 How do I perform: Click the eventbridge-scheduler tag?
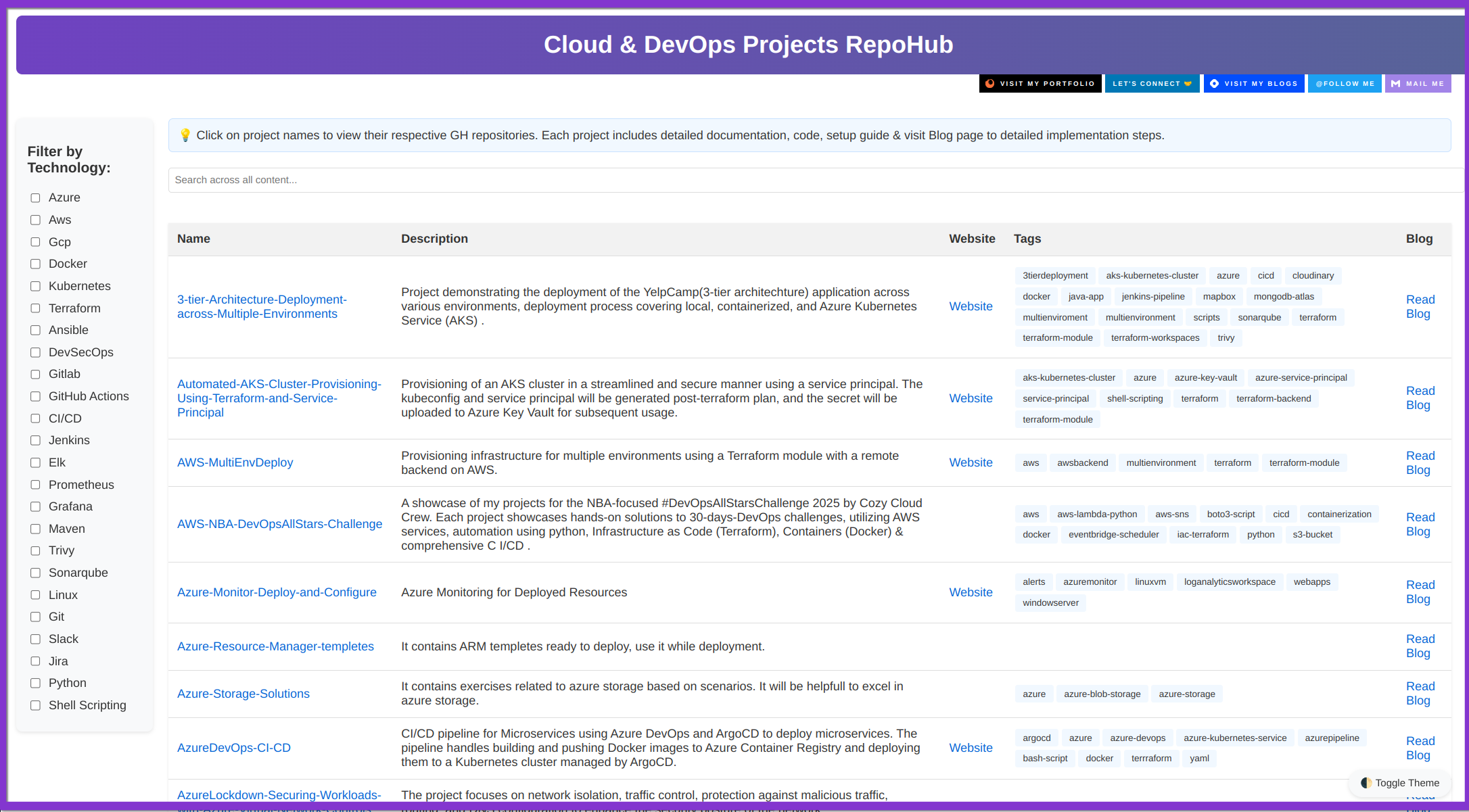pos(1113,535)
